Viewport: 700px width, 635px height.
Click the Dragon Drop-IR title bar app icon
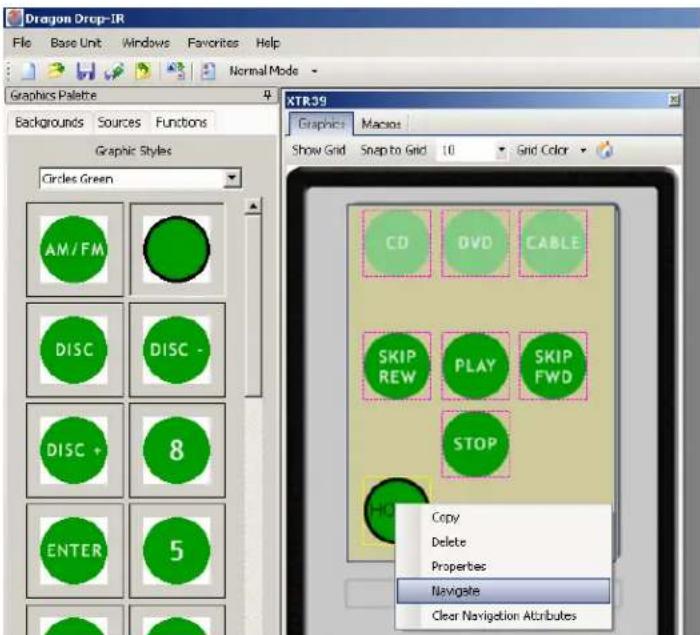coord(14,18)
